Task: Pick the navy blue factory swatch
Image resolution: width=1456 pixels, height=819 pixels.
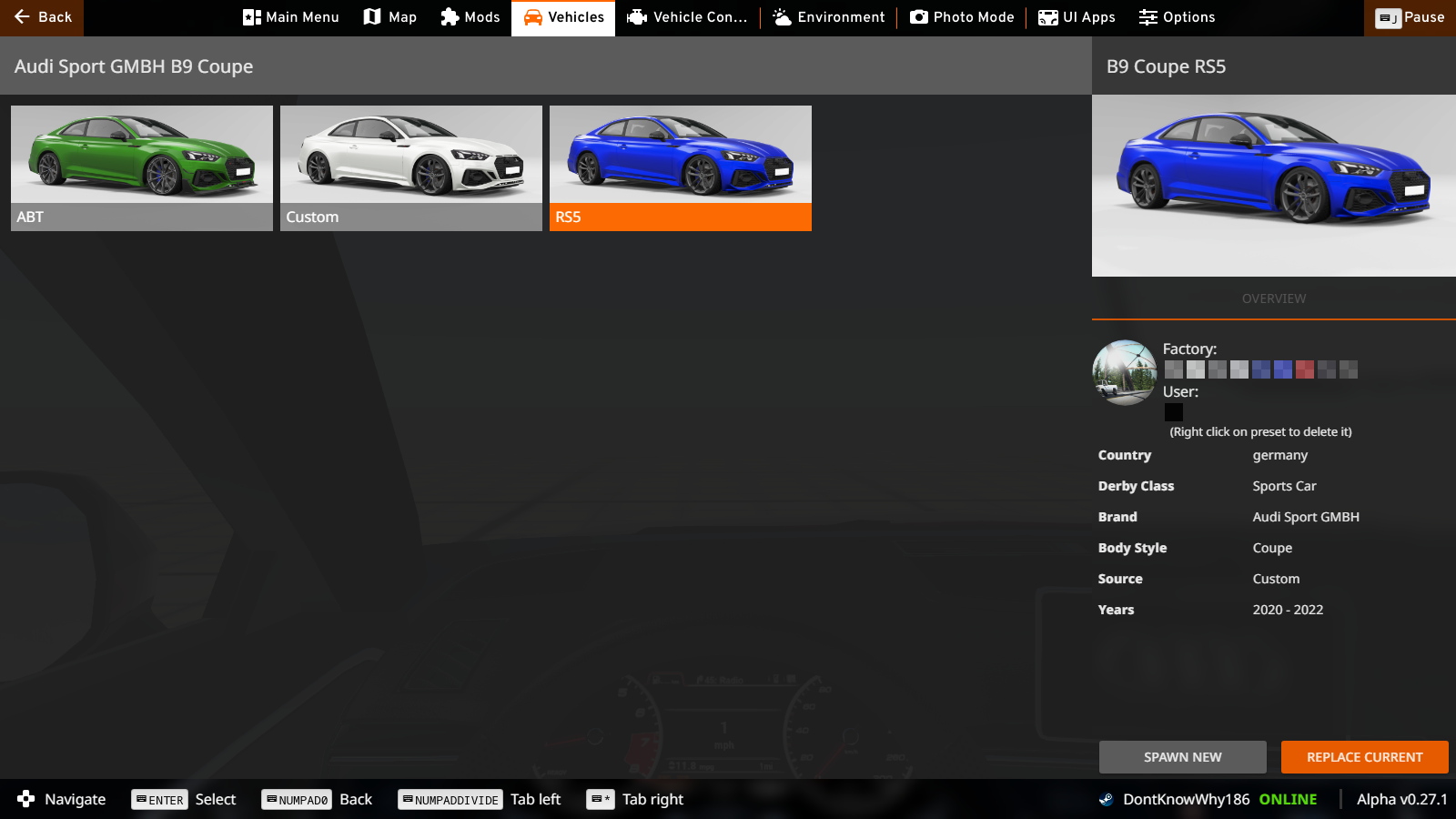Action: coord(1261,369)
